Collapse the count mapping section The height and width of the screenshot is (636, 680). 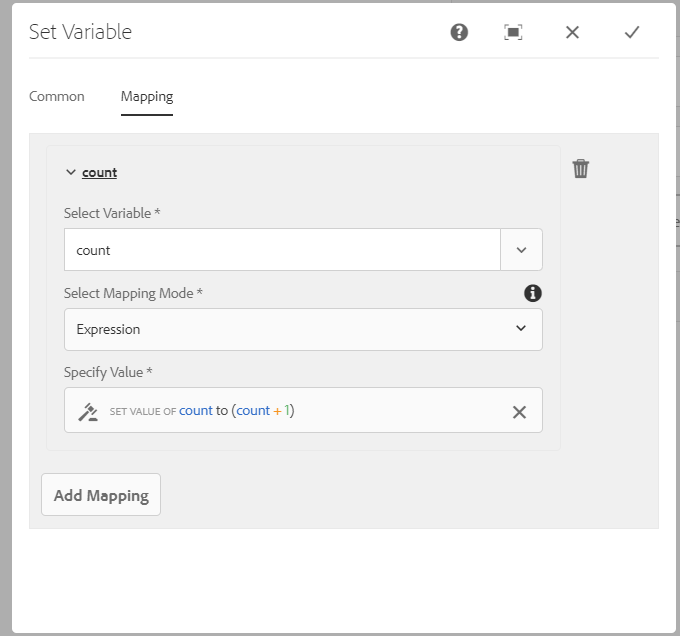tap(70, 172)
